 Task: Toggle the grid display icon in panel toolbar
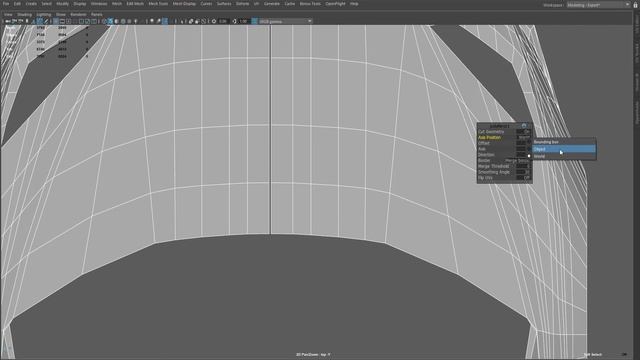(x=56, y=21)
